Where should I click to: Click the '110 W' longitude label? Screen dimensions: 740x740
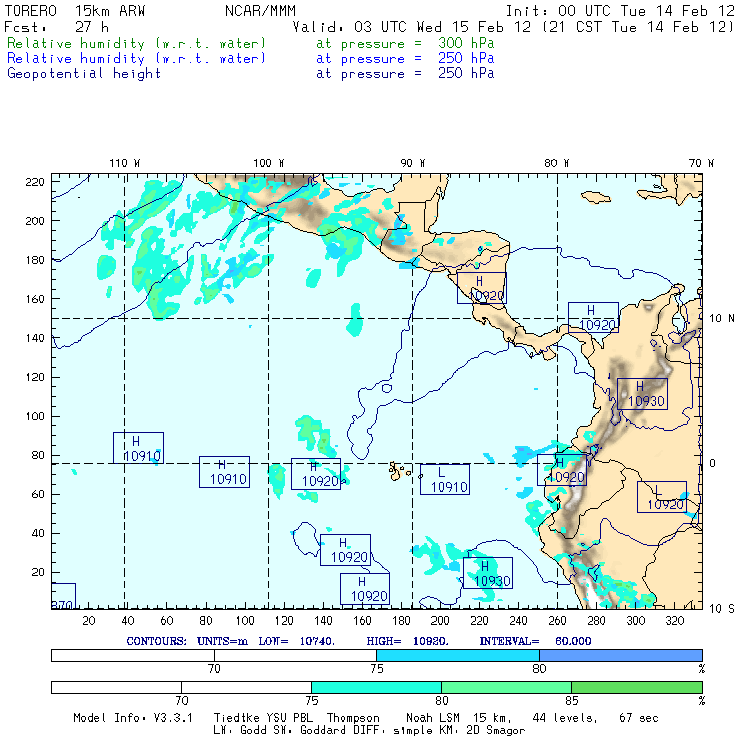[x=125, y=163]
